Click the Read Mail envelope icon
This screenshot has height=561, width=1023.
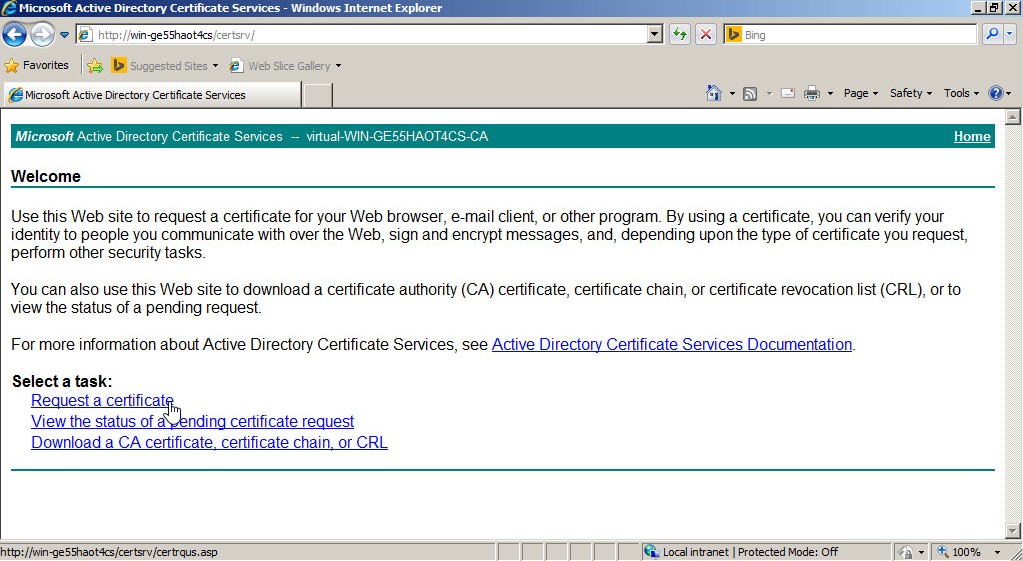pos(788,93)
